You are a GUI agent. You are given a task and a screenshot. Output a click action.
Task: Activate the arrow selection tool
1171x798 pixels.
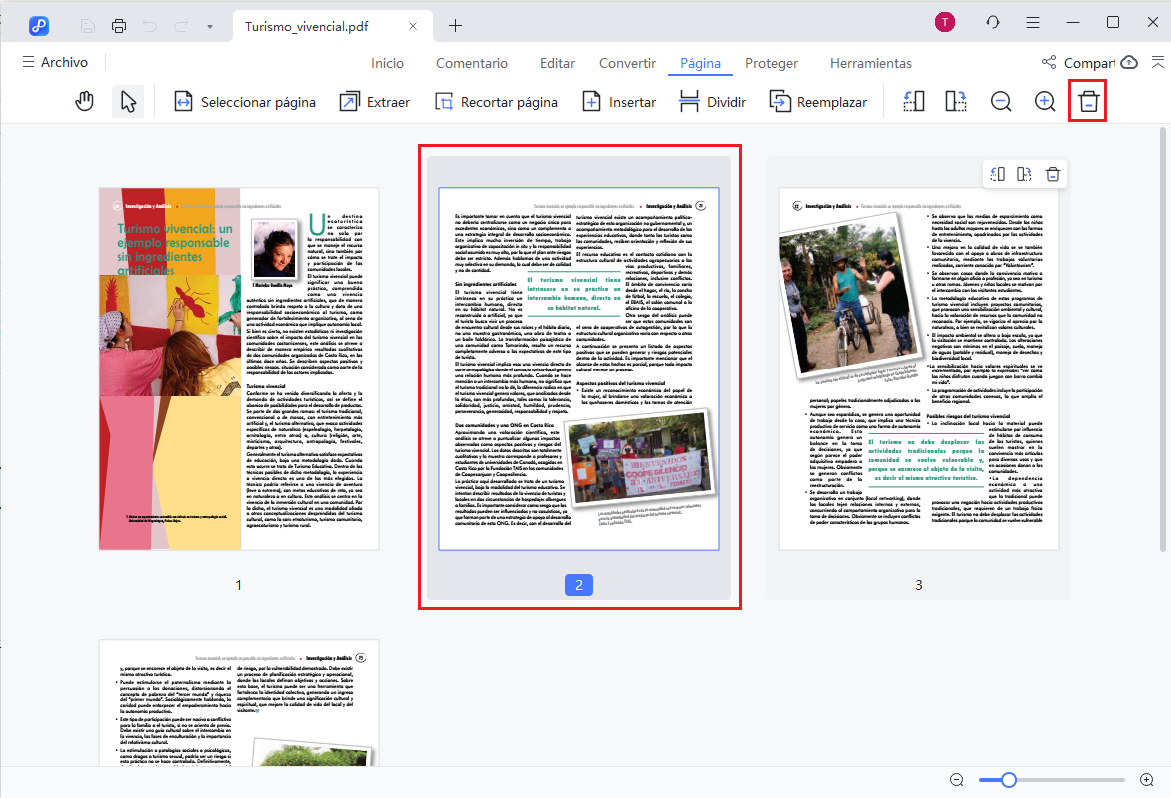pos(128,102)
